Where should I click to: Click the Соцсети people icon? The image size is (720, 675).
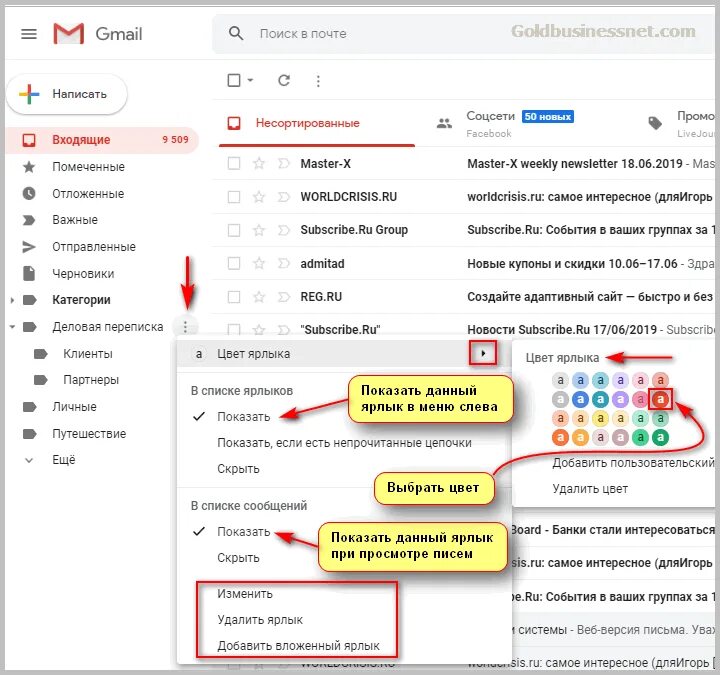click(x=444, y=123)
